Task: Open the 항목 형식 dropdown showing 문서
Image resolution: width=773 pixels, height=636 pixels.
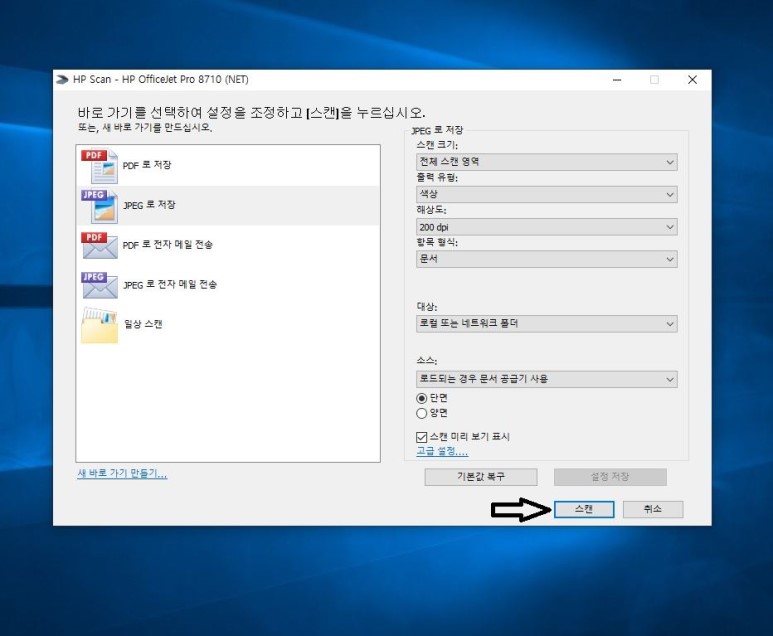Action: (547, 259)
